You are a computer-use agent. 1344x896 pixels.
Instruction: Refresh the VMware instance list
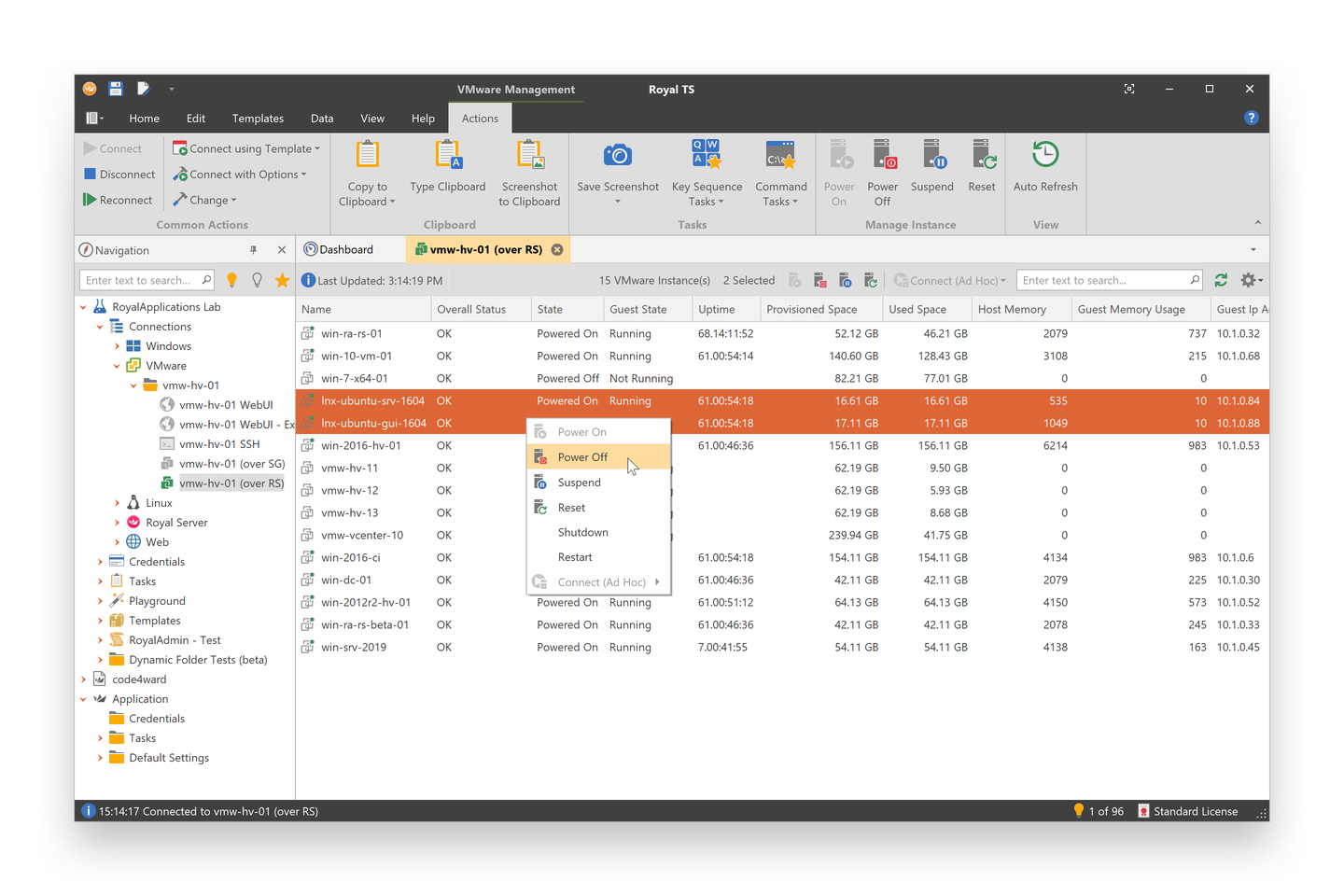pos(1221,280)
